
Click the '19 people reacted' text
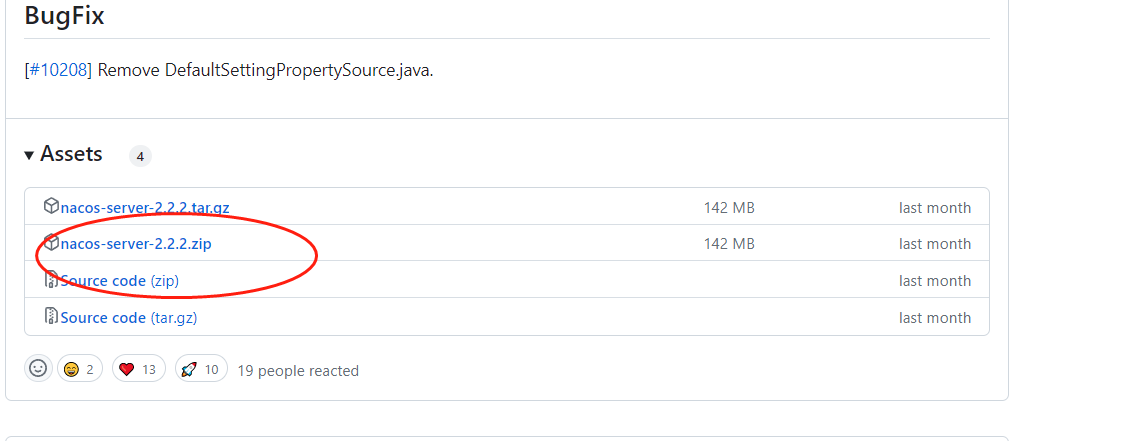(x=297, y=371)
